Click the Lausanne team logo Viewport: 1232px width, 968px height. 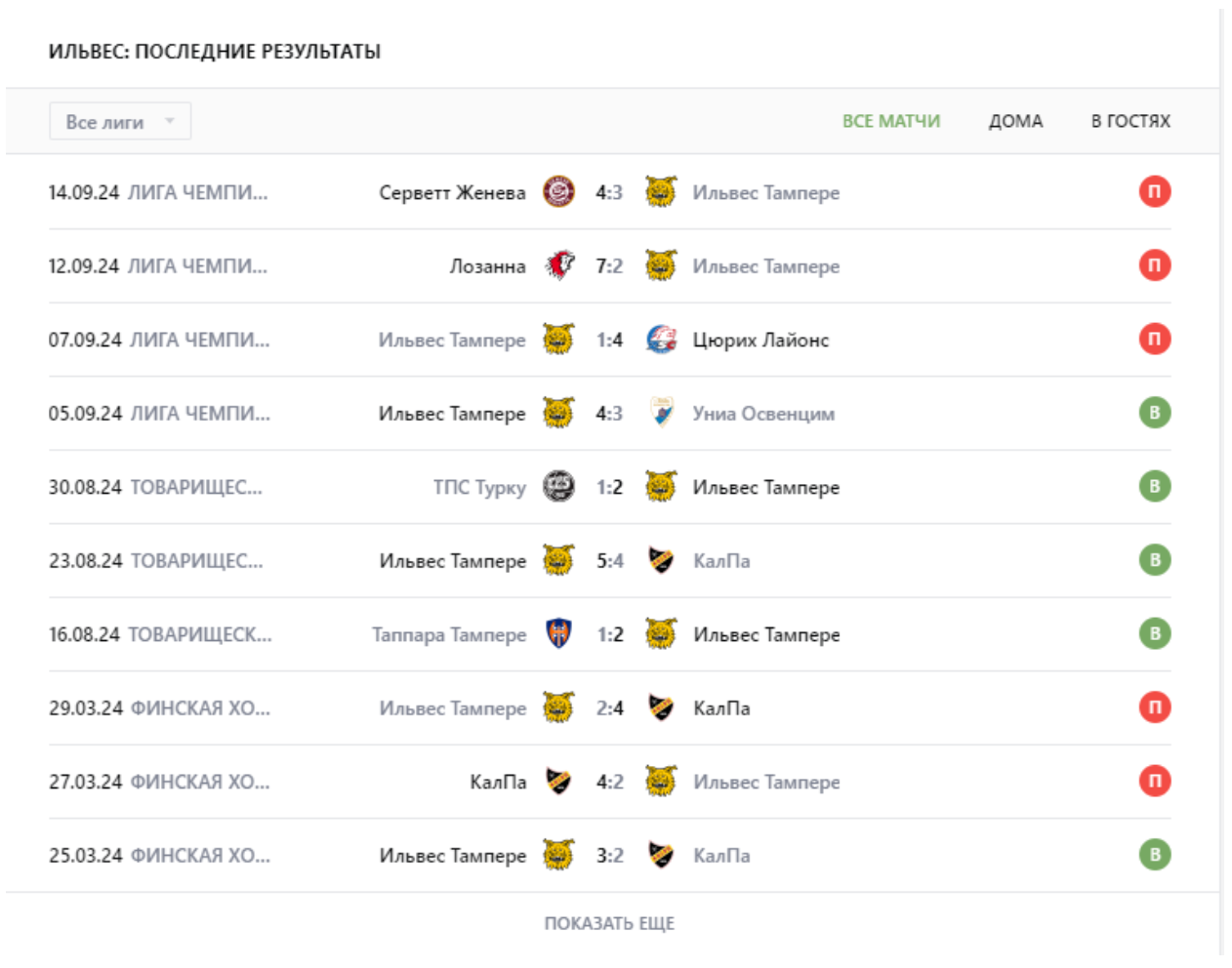(x=558, y=265)
